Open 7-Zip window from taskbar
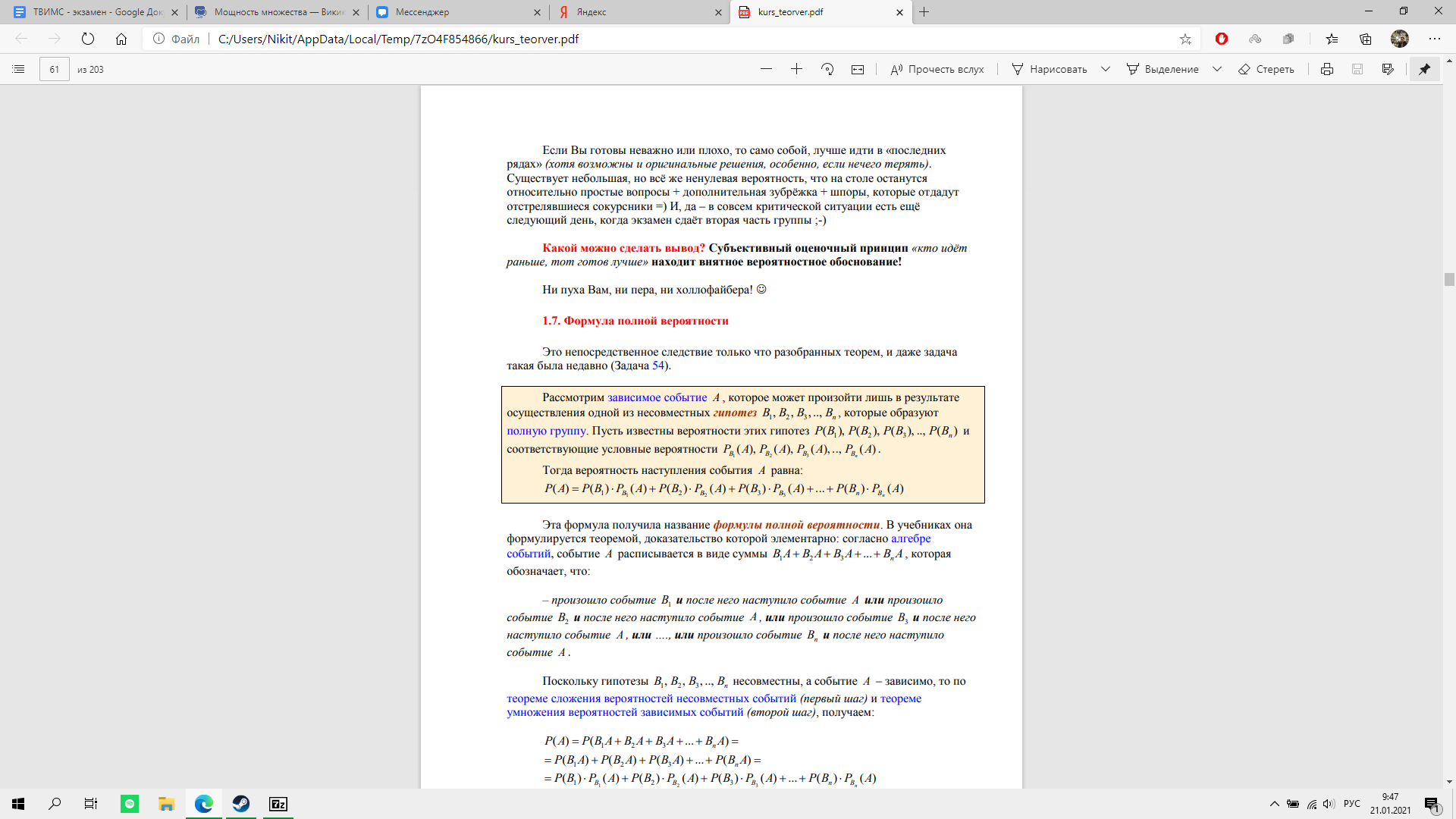The image size is (1456, 819). (278, 804)
